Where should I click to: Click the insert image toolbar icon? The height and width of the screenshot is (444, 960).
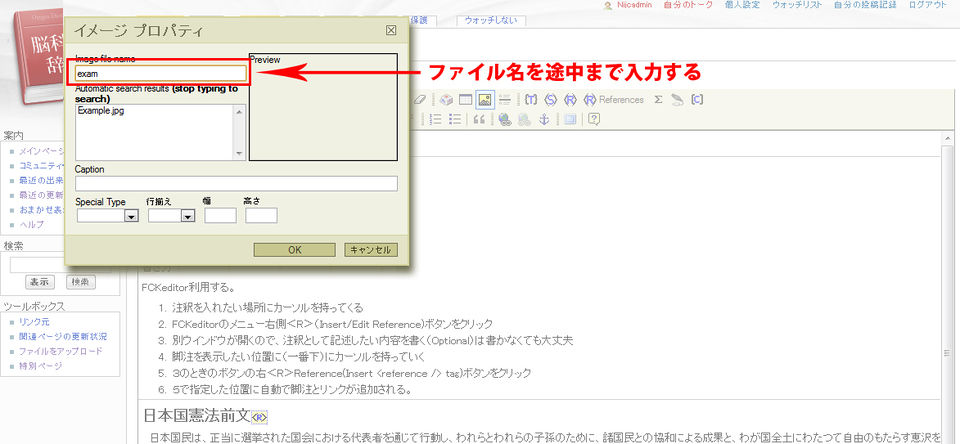pos(484,100)
